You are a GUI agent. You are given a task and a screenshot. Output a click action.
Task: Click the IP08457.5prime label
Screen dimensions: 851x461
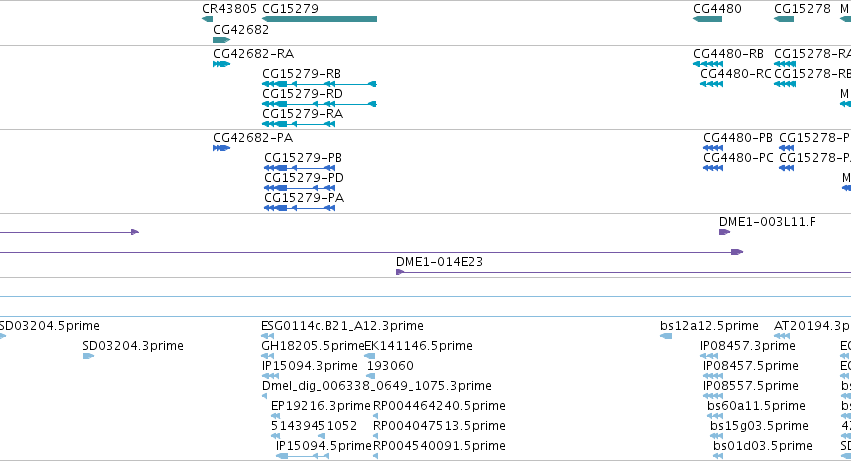coord(751,366)
